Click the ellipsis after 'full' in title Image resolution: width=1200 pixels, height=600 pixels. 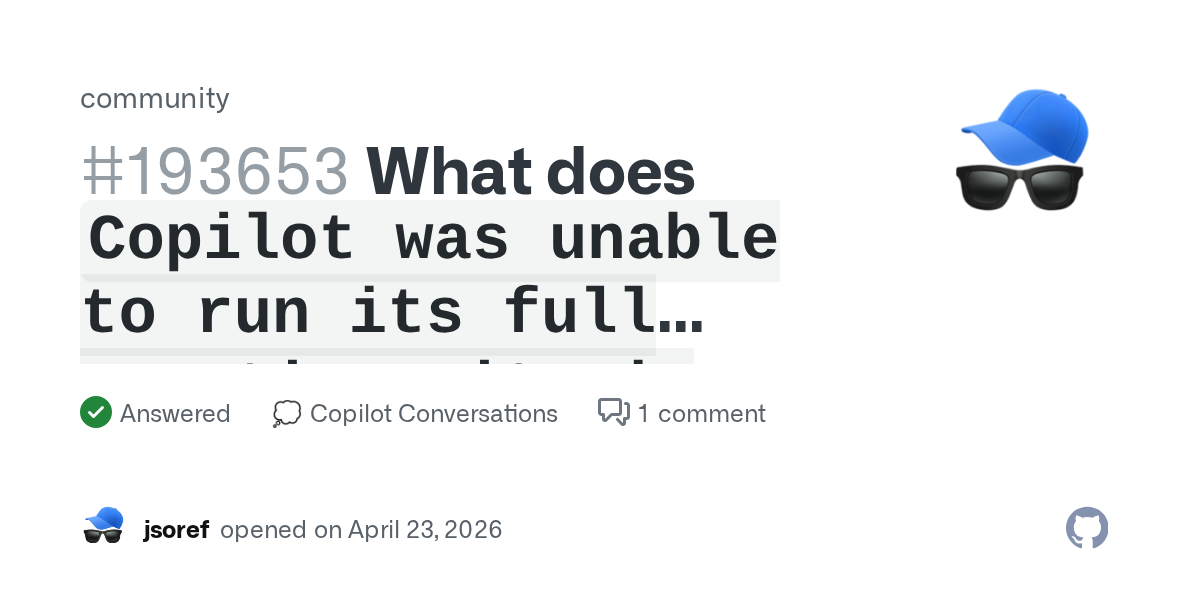(x=680, y=311)
